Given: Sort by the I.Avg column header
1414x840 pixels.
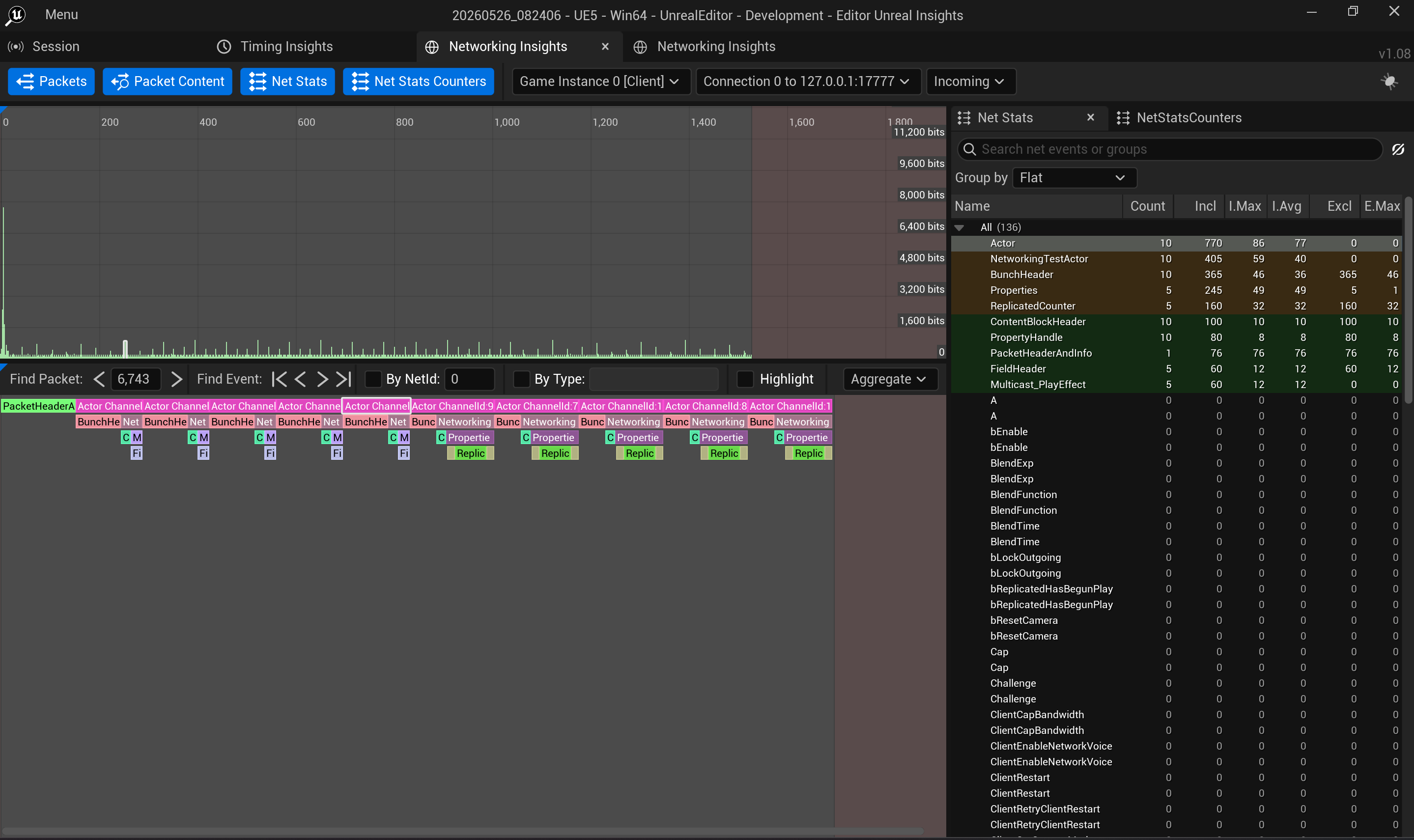Looking at the screenshot, I should pos(1287,206).
